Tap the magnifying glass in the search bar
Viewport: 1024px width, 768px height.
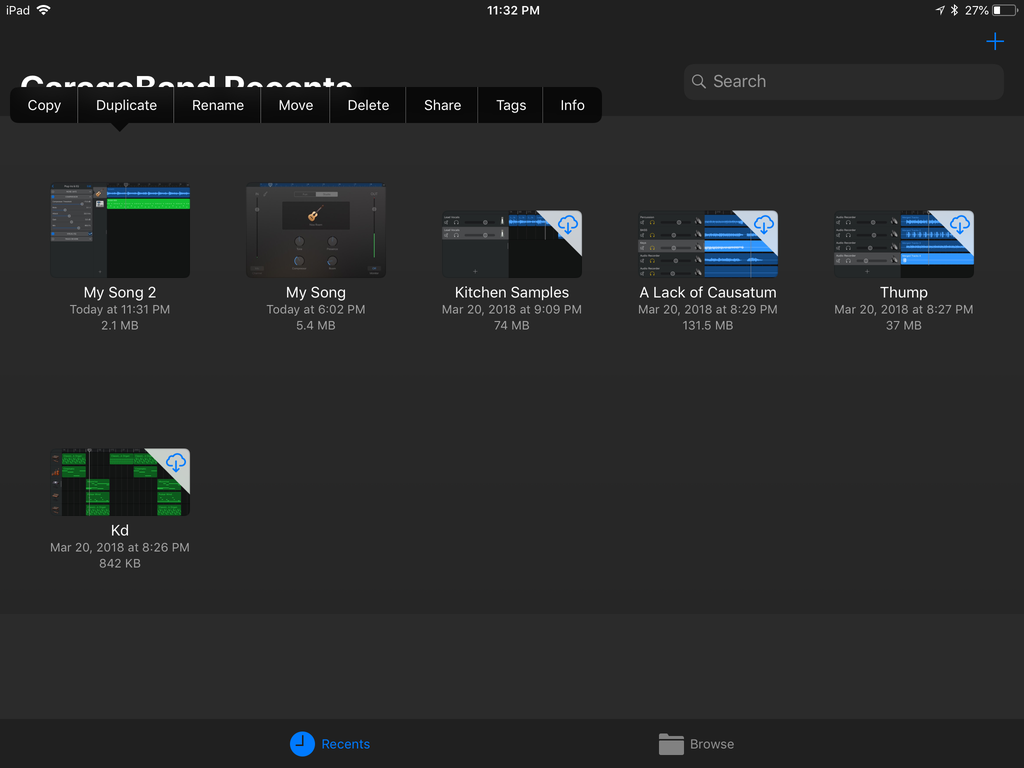coord(698,81)
